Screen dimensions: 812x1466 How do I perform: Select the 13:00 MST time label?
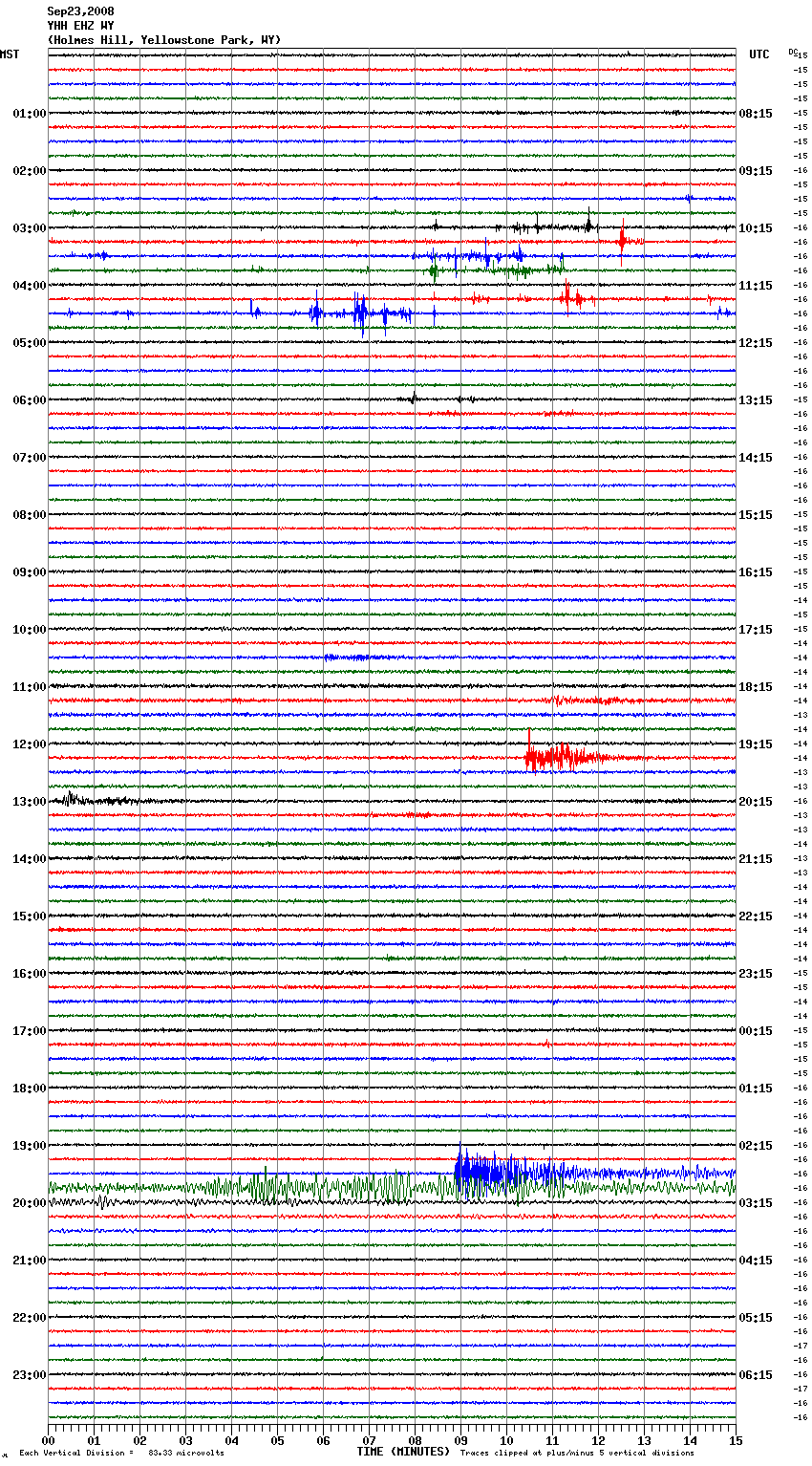(x=29, y=802)
